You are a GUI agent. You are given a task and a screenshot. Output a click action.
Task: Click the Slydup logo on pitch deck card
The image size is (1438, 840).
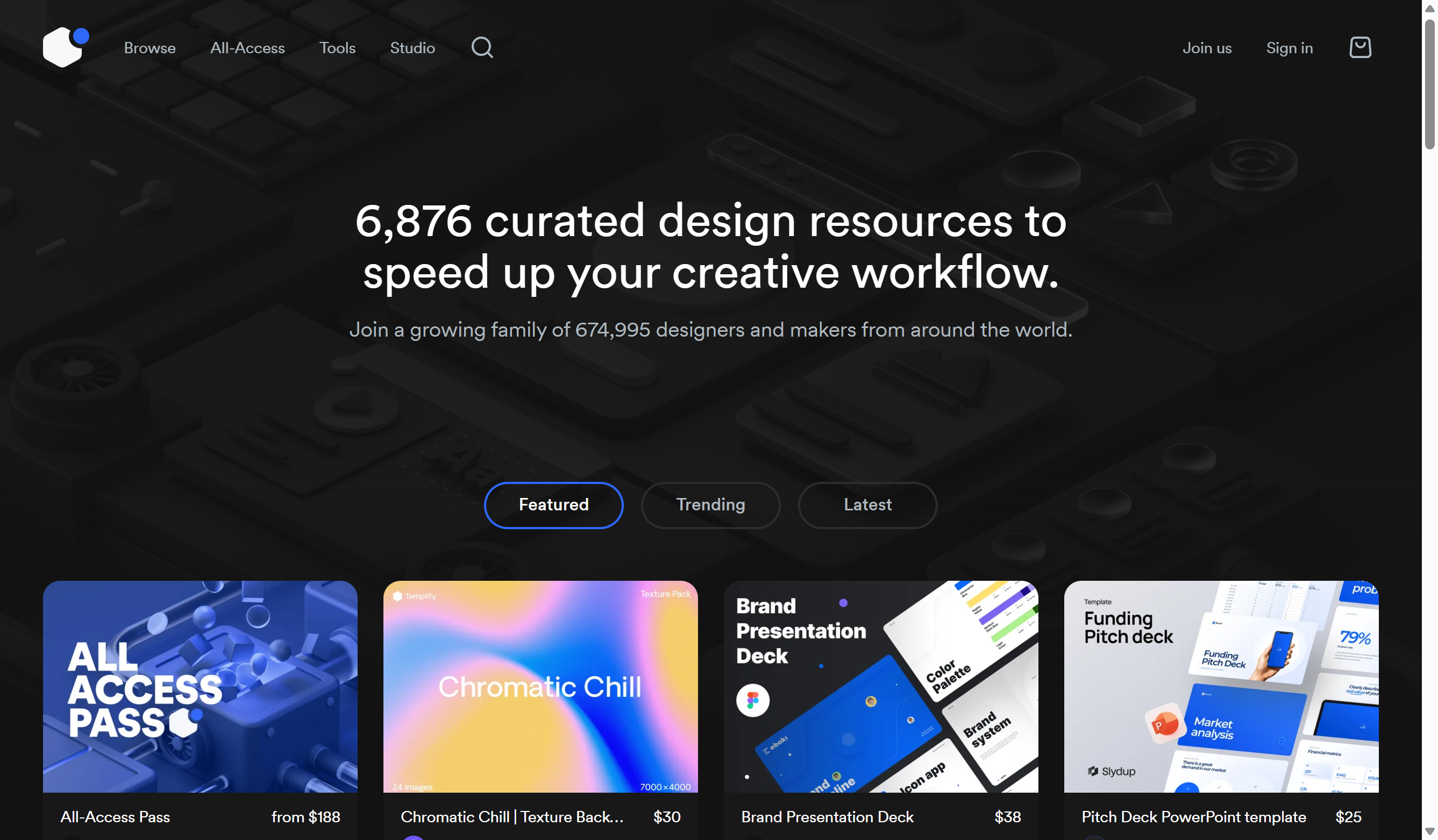point(1110,771)
